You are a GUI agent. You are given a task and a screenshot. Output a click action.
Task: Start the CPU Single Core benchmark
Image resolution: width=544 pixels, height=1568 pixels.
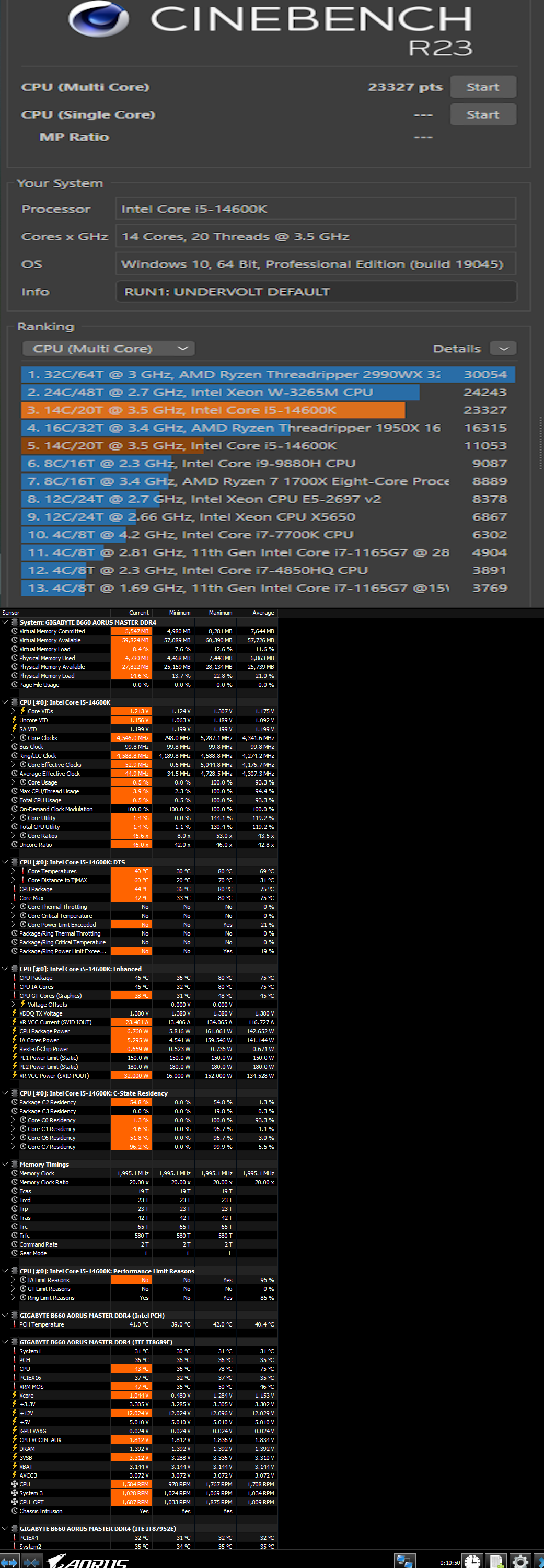click(483, 114)
